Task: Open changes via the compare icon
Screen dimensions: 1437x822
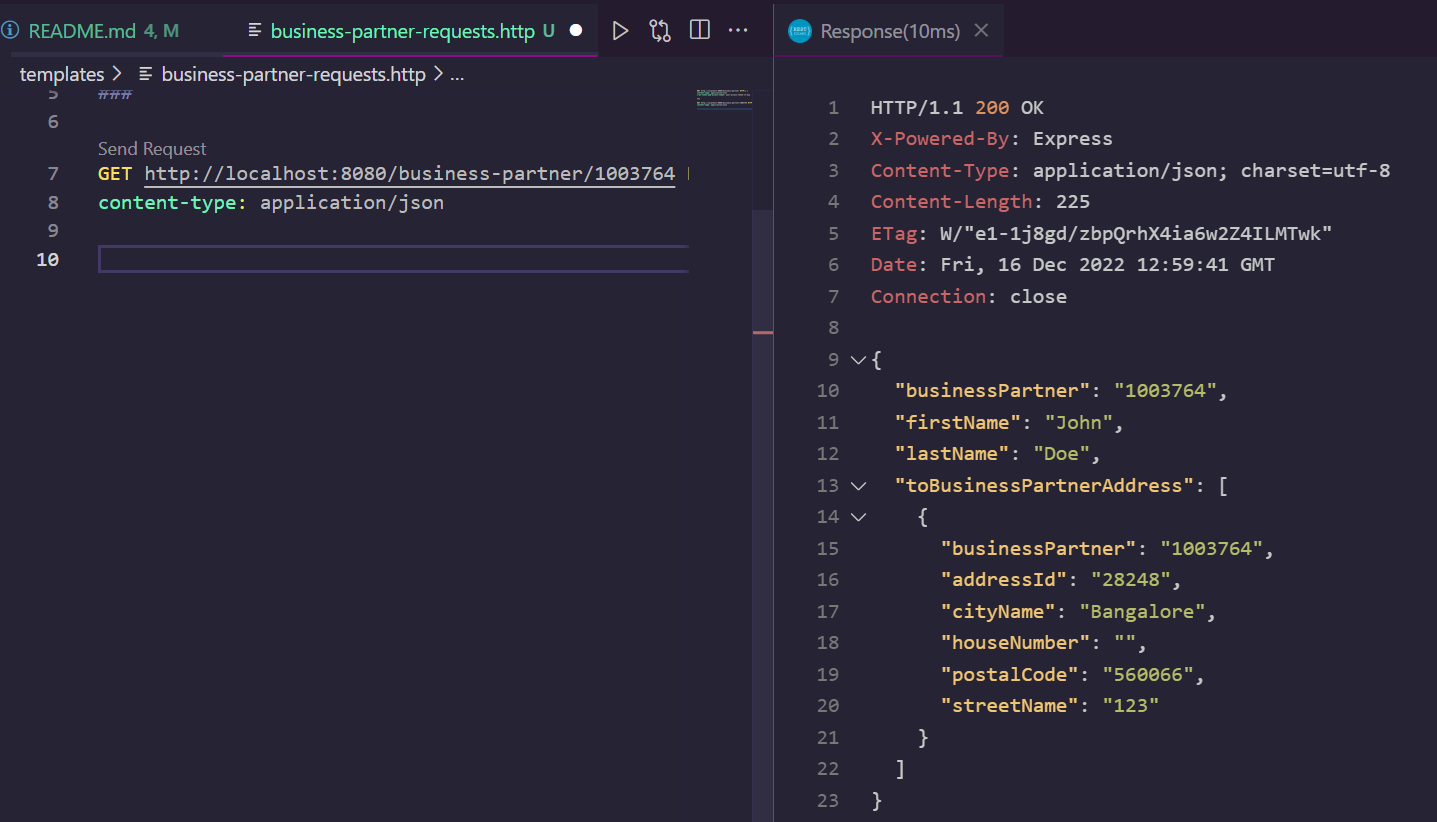Action: pos(660,31)
